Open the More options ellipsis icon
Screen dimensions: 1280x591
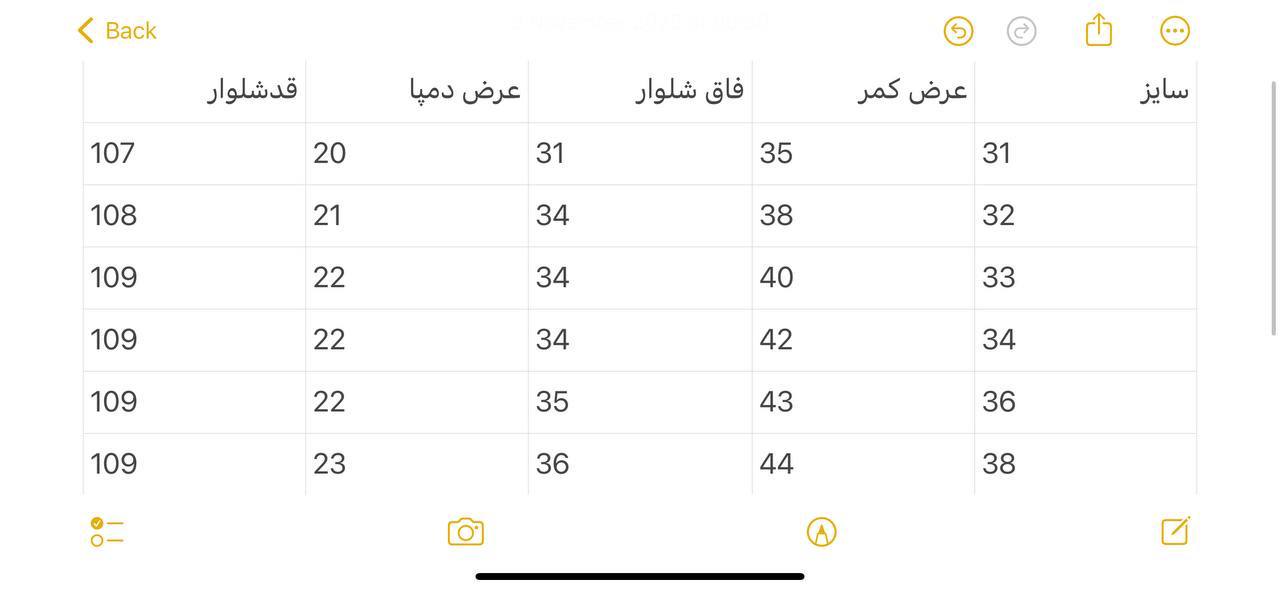point(1173,29)
